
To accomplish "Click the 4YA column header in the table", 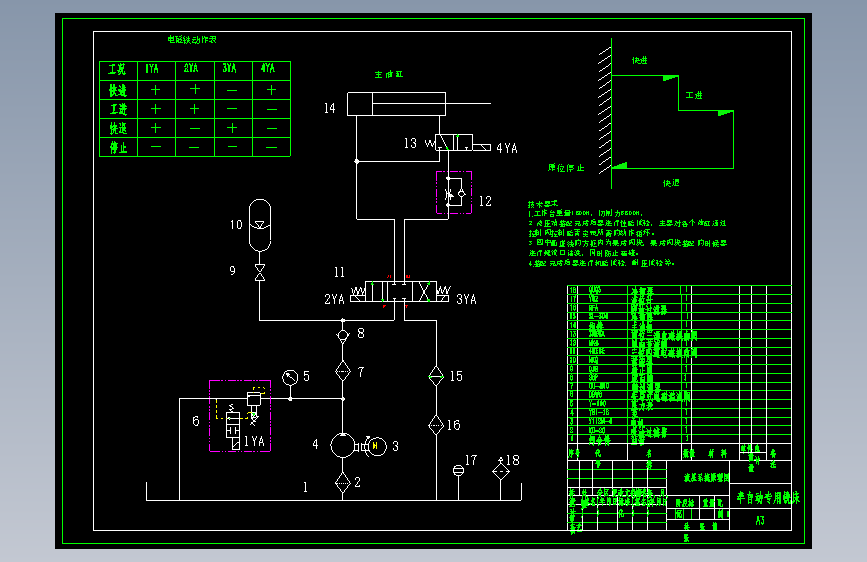I will pos(268,69).
